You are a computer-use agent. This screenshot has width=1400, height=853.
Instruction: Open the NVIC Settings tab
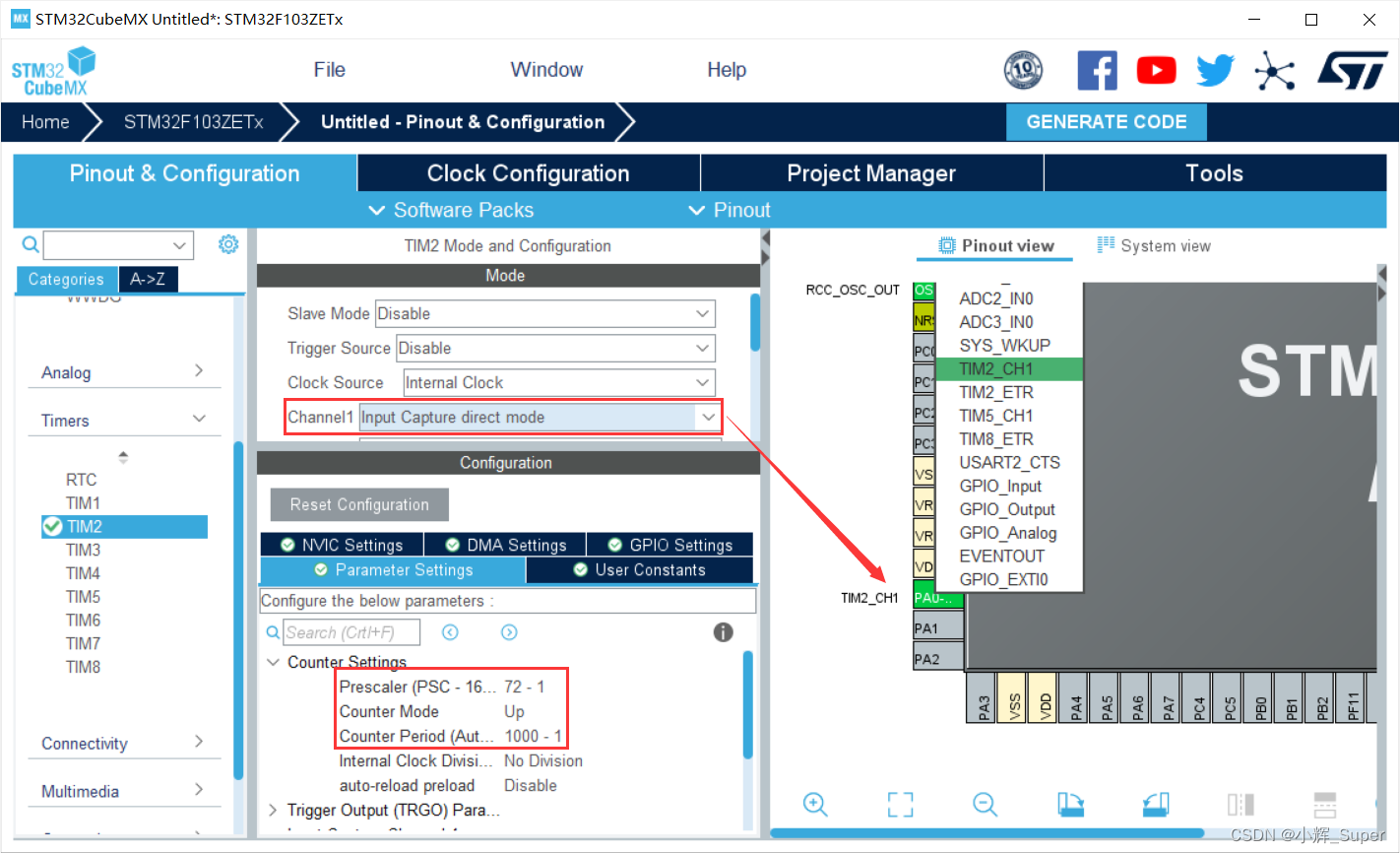[342, 545]
